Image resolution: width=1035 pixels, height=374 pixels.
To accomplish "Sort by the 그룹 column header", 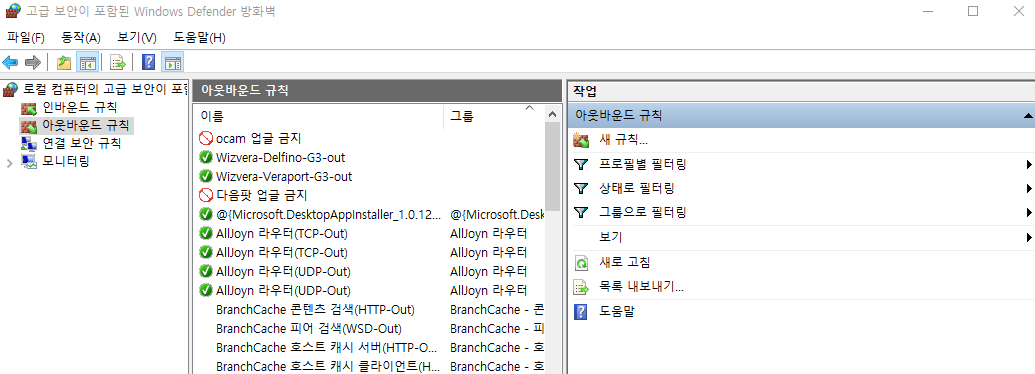I will click(494, 117).
